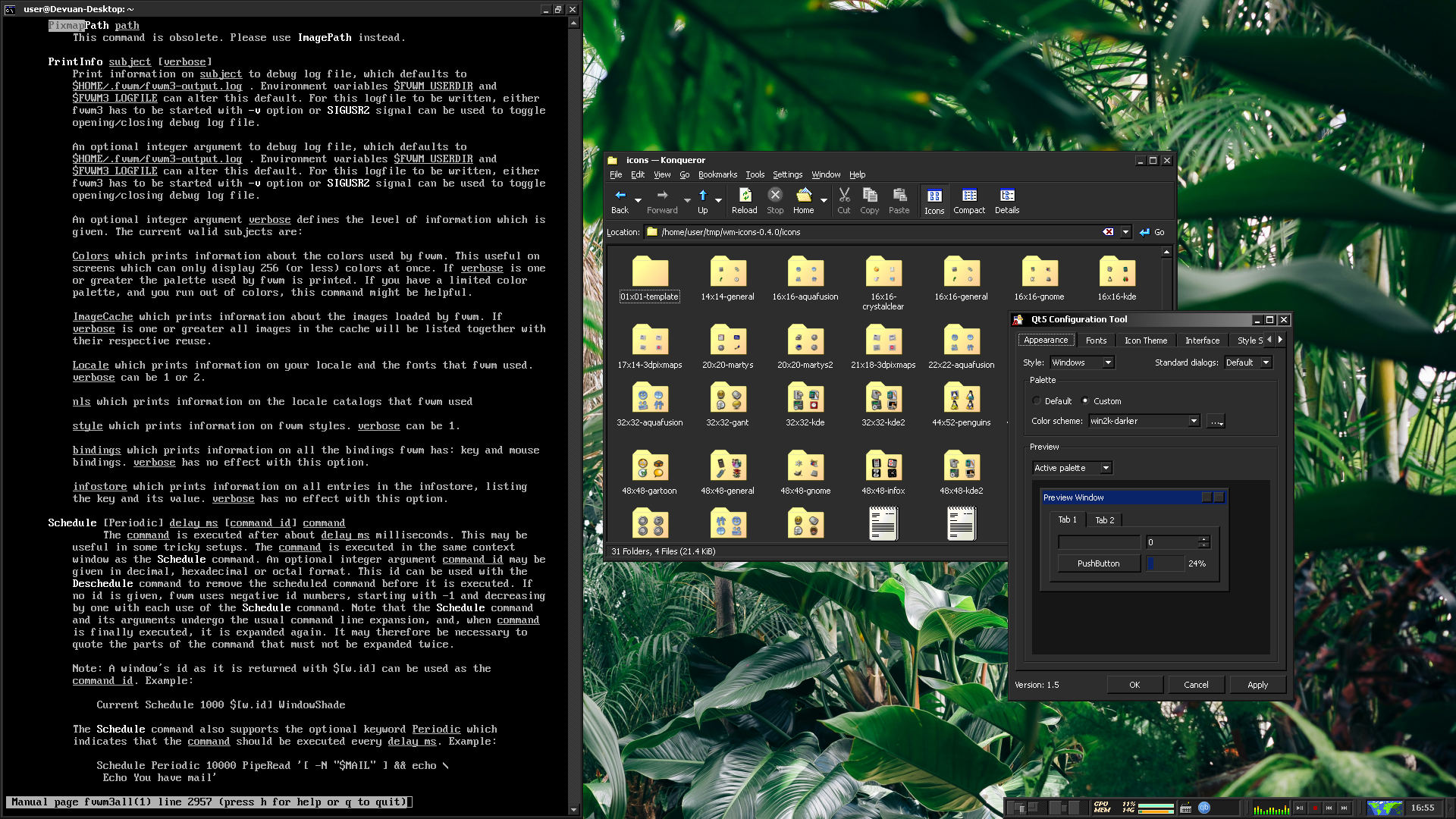Go to Home folder in Konqueror
This screenshot has width=1456, height=819.
point(804,201)
